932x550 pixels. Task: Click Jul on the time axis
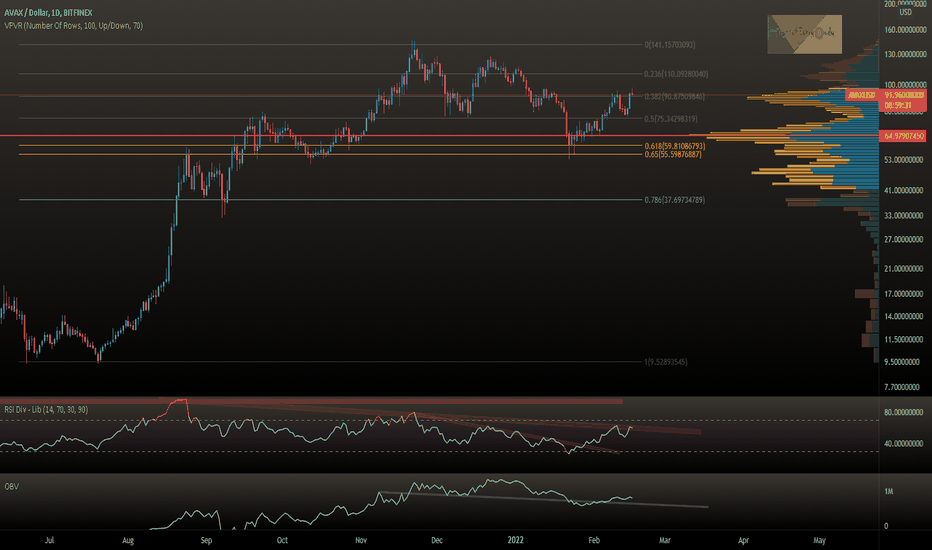point(49,540)
